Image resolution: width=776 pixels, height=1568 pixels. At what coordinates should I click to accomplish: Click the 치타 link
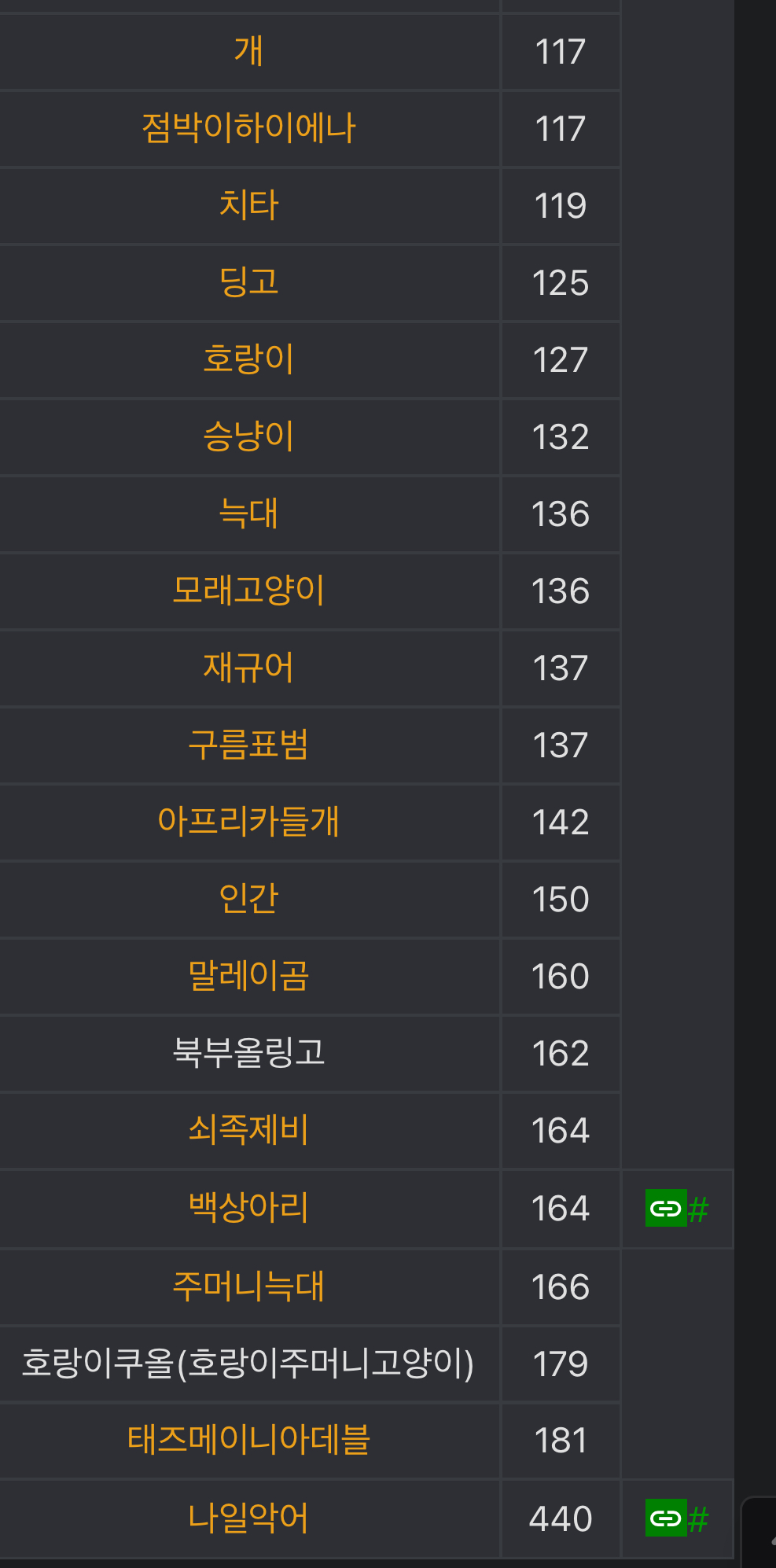(x=248, y=205)
